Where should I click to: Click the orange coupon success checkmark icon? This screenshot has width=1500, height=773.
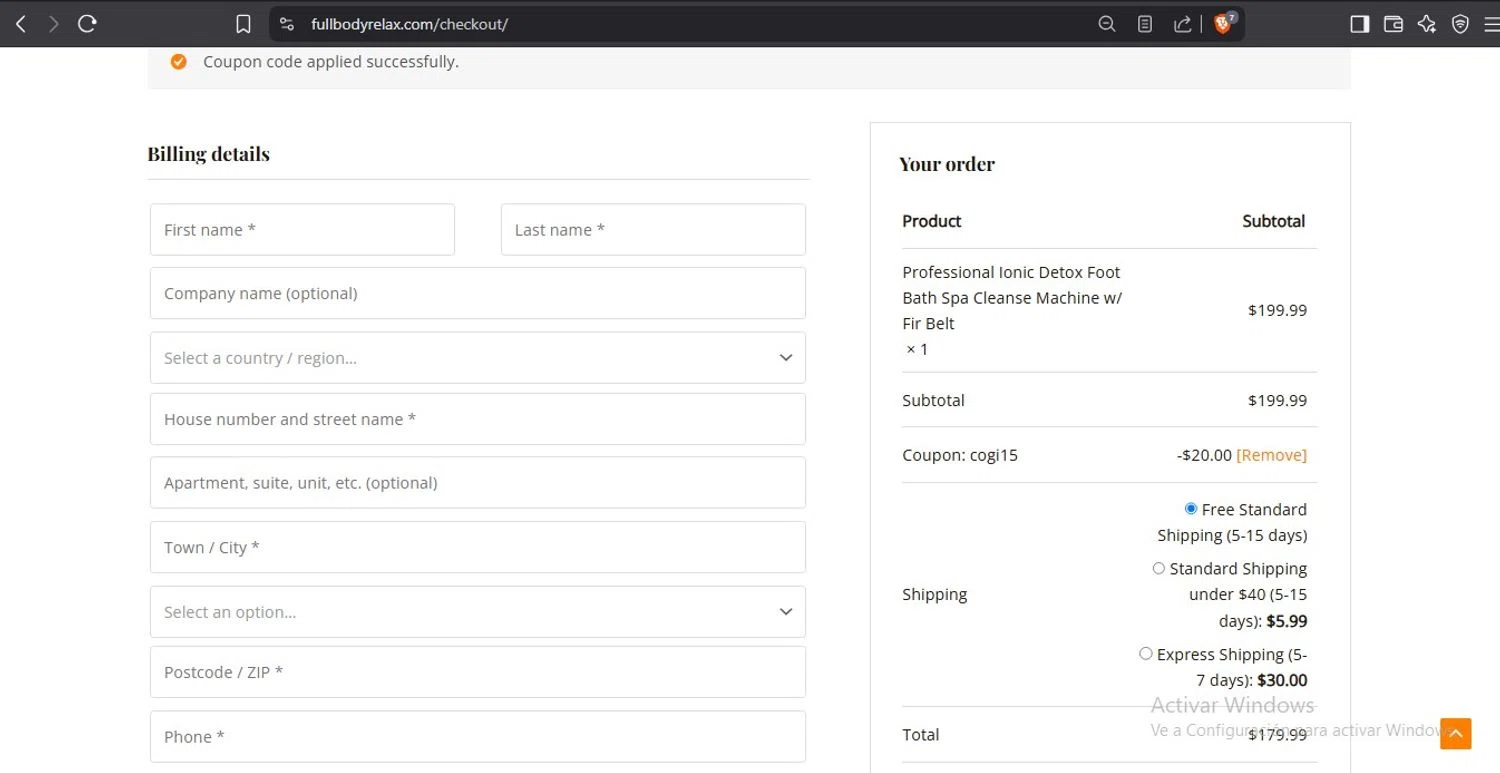click(x=178, y=62)
